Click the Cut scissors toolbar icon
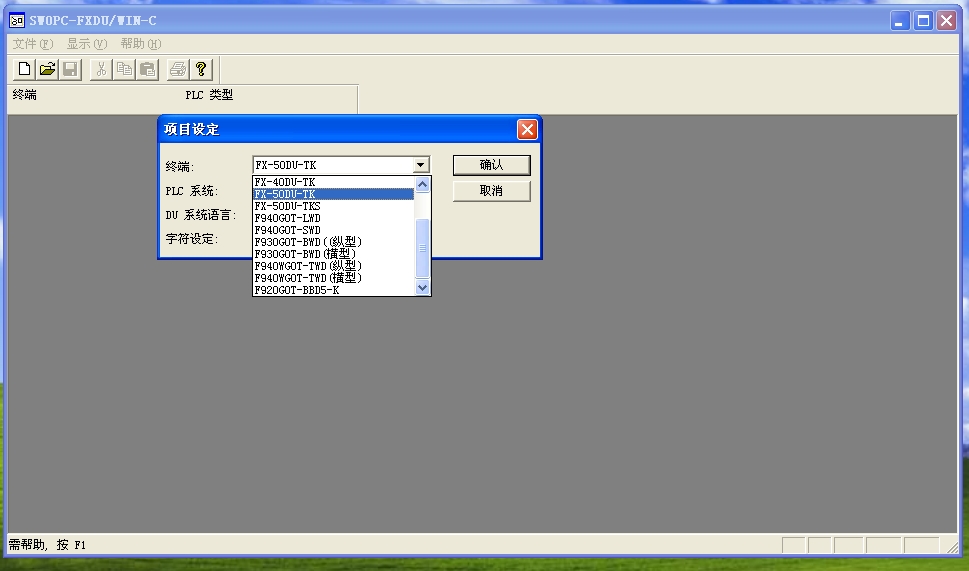969x571 pixels. pos(101,69)
